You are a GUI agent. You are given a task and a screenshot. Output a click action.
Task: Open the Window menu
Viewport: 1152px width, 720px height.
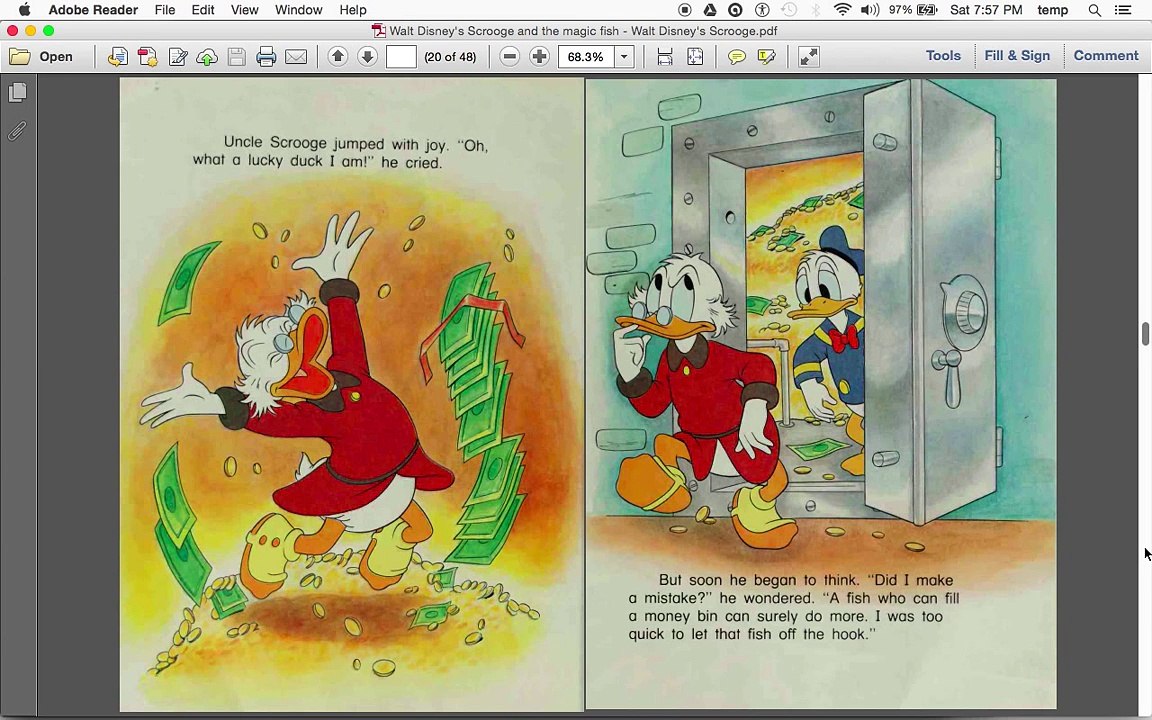[x=298, y=10]
